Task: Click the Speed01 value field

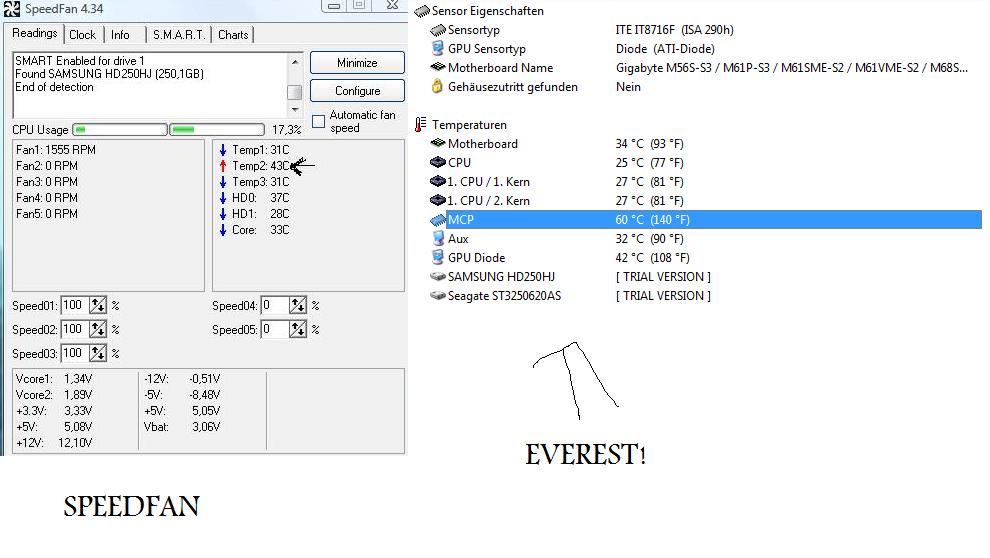Action: (x=75, y=306)
